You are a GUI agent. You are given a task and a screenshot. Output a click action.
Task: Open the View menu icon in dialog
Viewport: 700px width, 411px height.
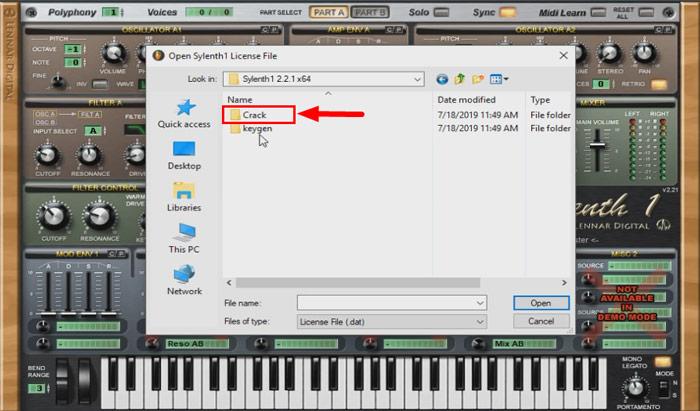[x=499, y=79]
